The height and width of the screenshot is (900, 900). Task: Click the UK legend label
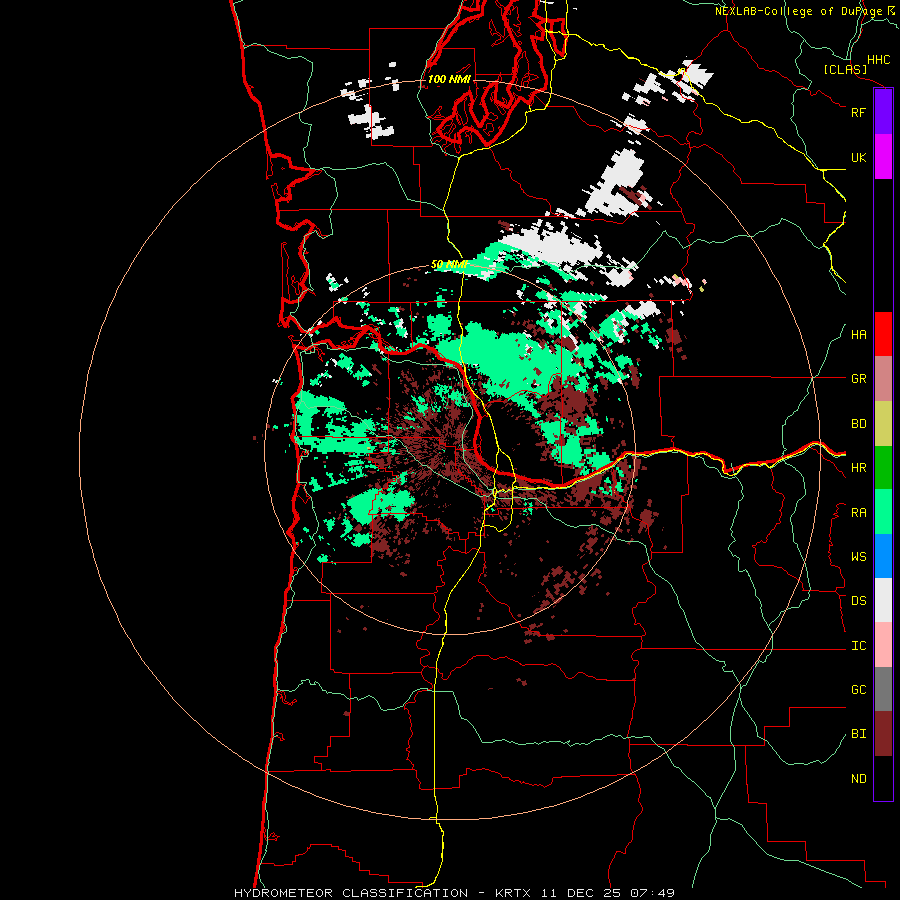(x=858, y=157)
